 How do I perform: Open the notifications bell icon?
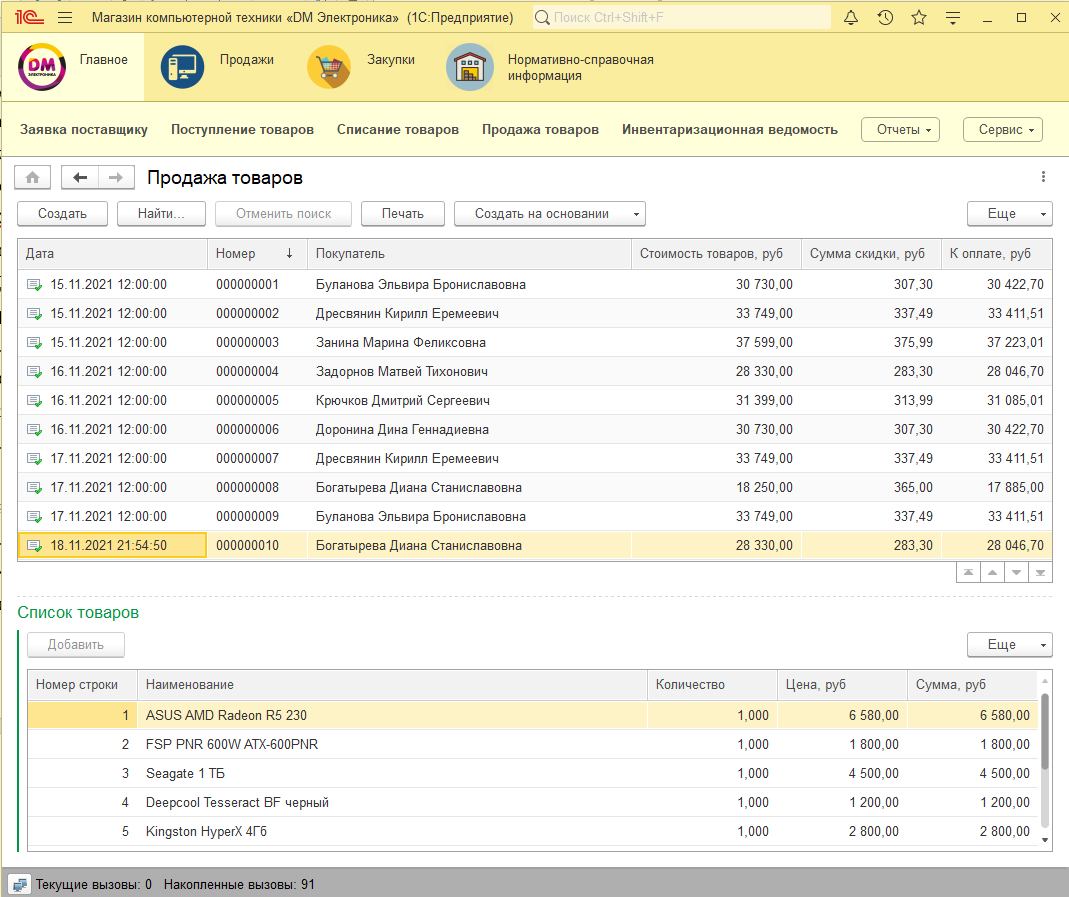coord(851,18)
